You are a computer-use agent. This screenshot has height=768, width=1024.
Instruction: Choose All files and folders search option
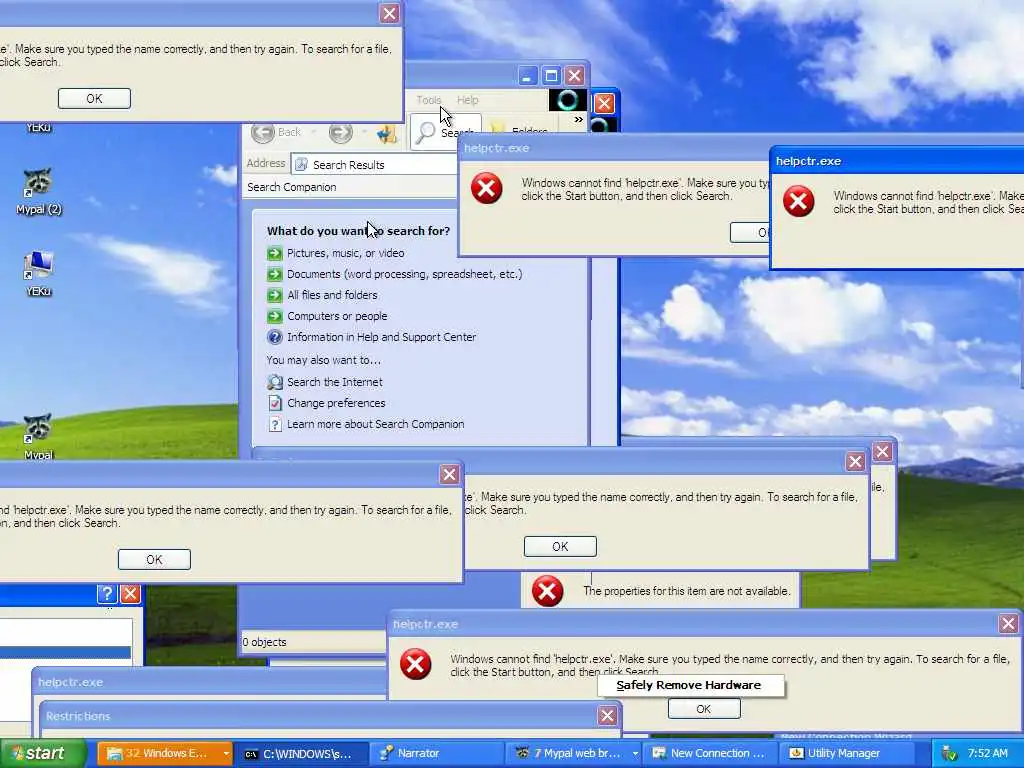click(332, 295)
